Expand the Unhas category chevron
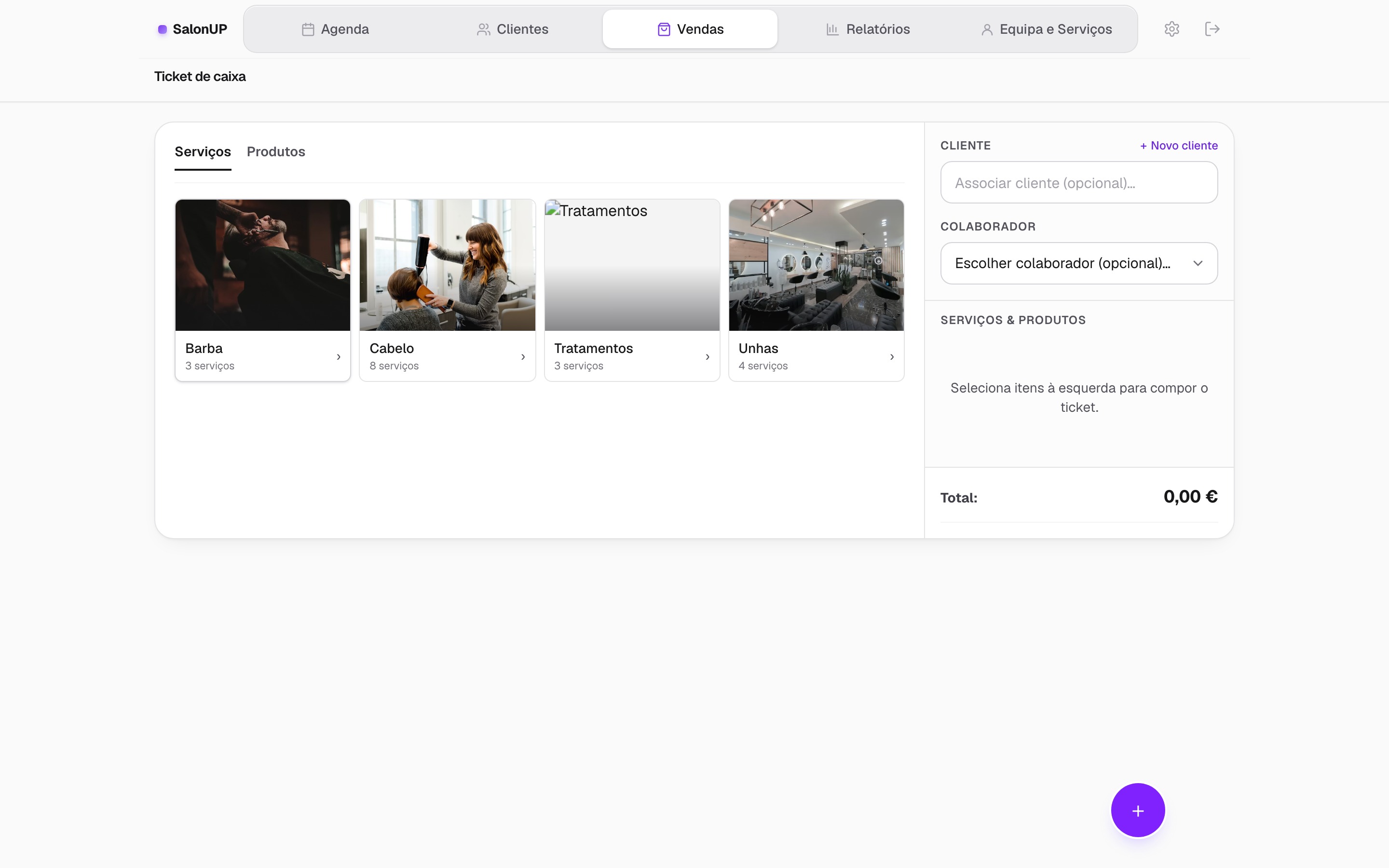Image resolution: width=1389 pixels, height=868 pixels. click(x=892, y=357)
